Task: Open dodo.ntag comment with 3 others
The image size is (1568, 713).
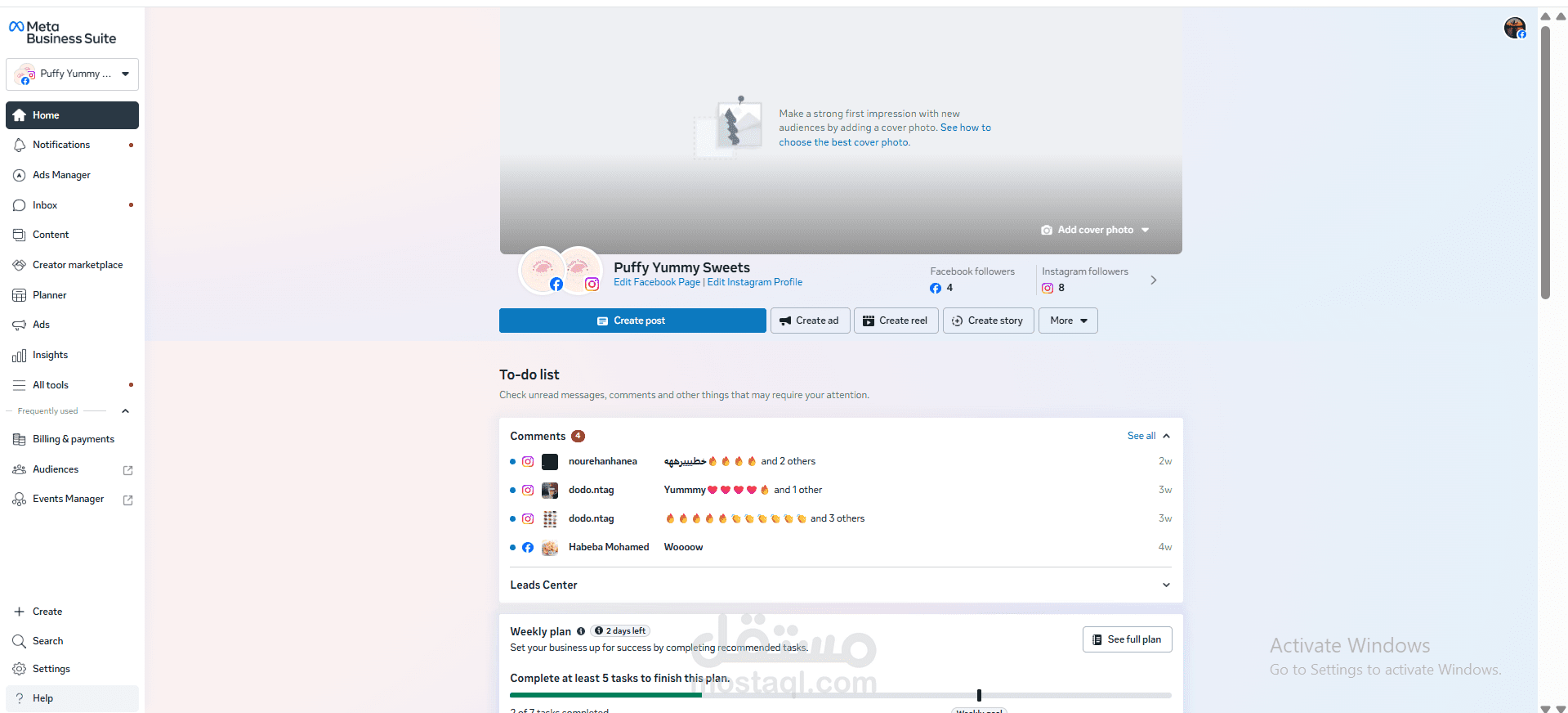Action: click(841, 518)
